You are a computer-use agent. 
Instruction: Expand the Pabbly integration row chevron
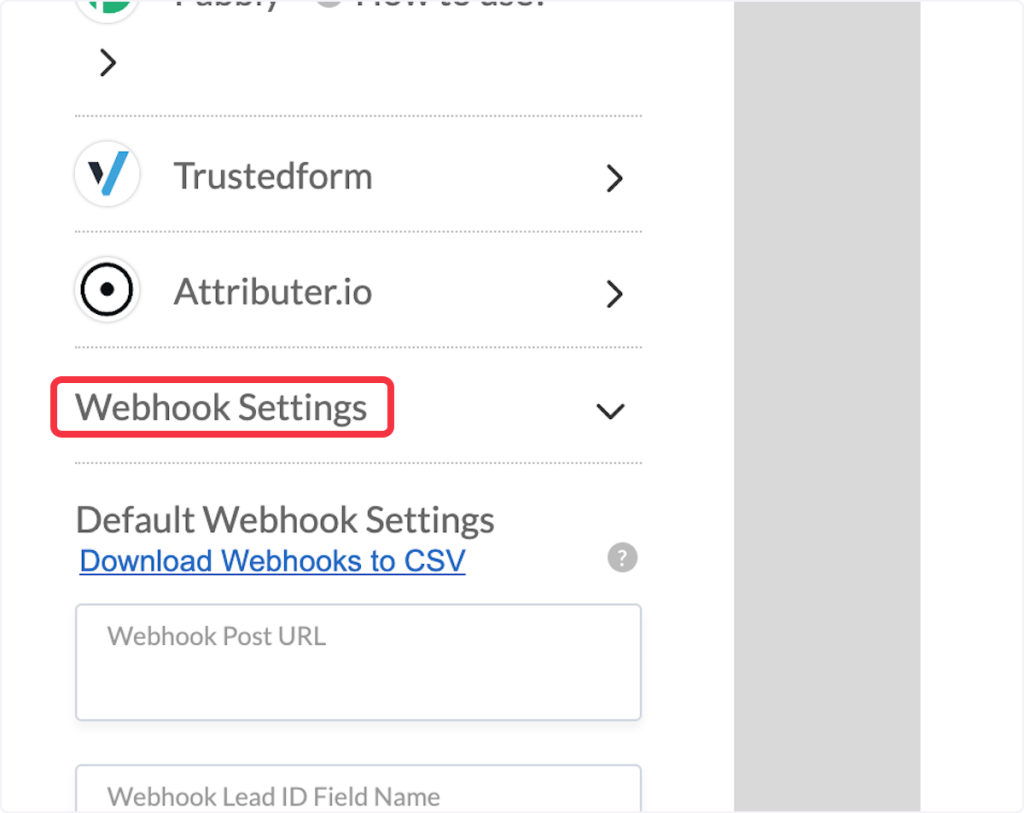[x=108, y=64]
